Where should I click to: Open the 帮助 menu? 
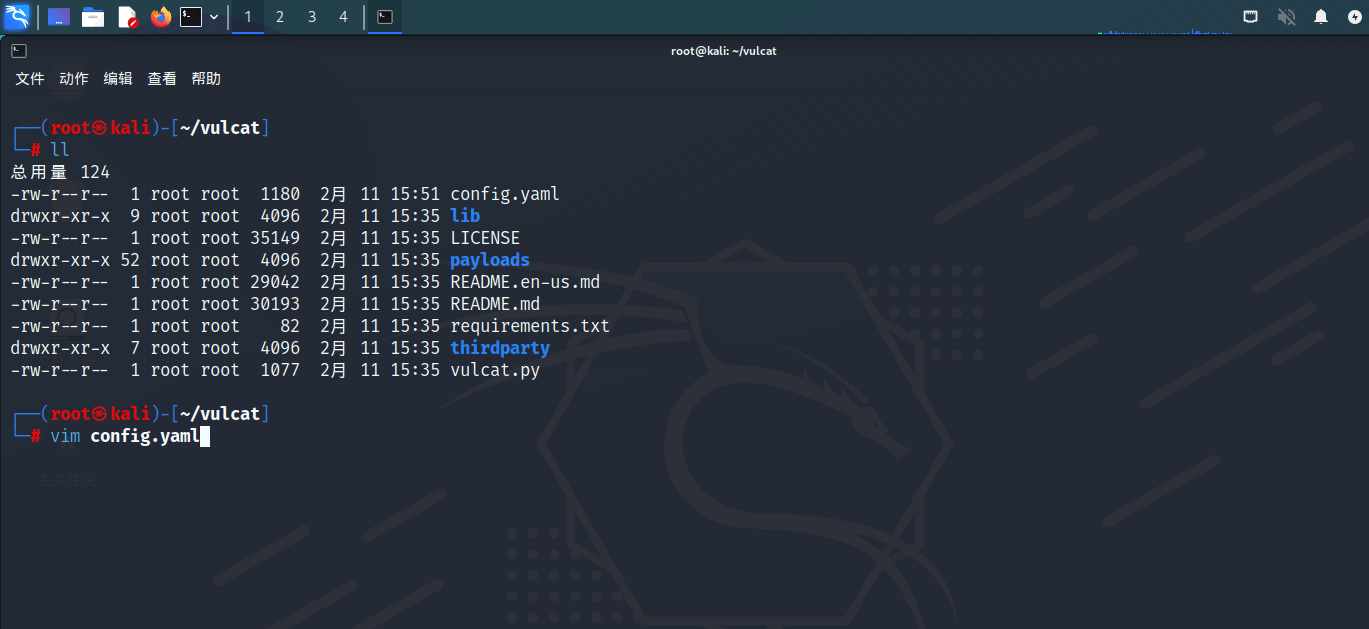[206, 78]
